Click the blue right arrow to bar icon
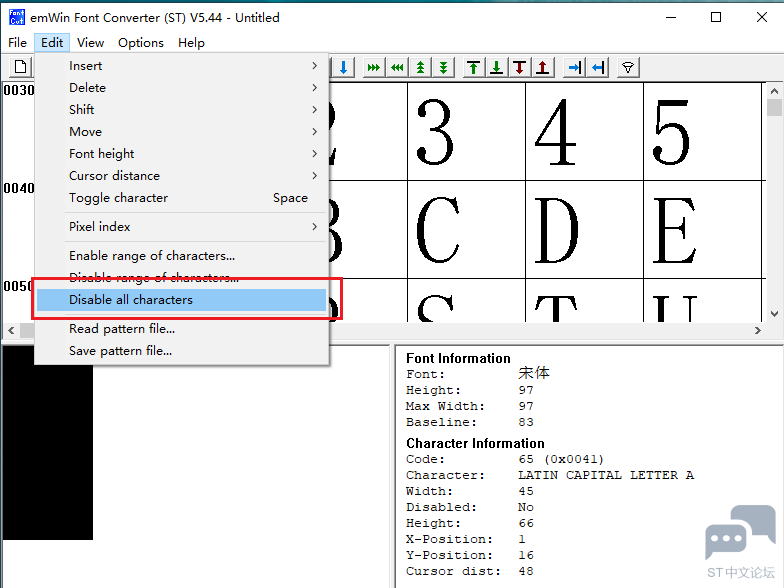 tap(575, 67)
